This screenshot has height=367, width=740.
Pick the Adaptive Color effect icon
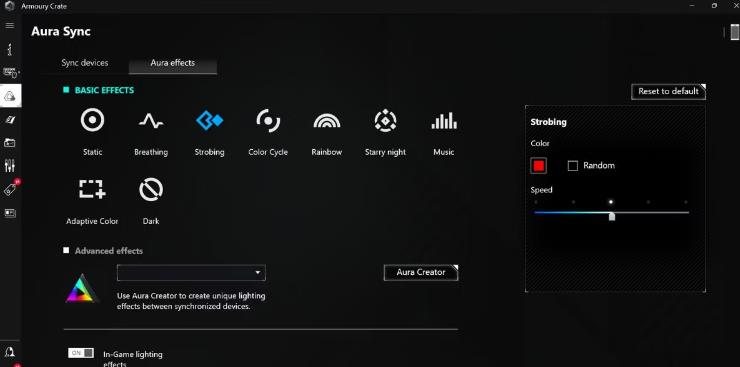click(x=92, y=189)
